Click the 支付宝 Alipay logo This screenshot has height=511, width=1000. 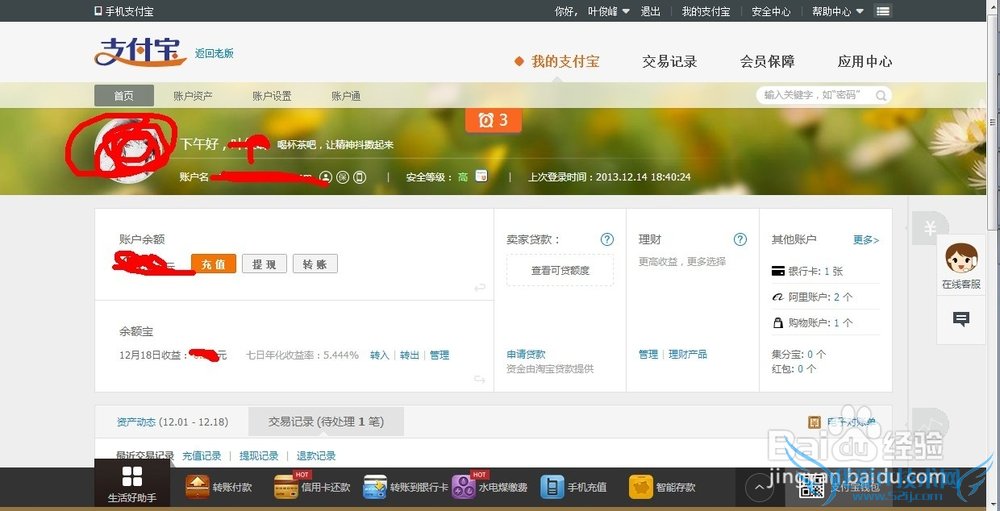point(140,52)
